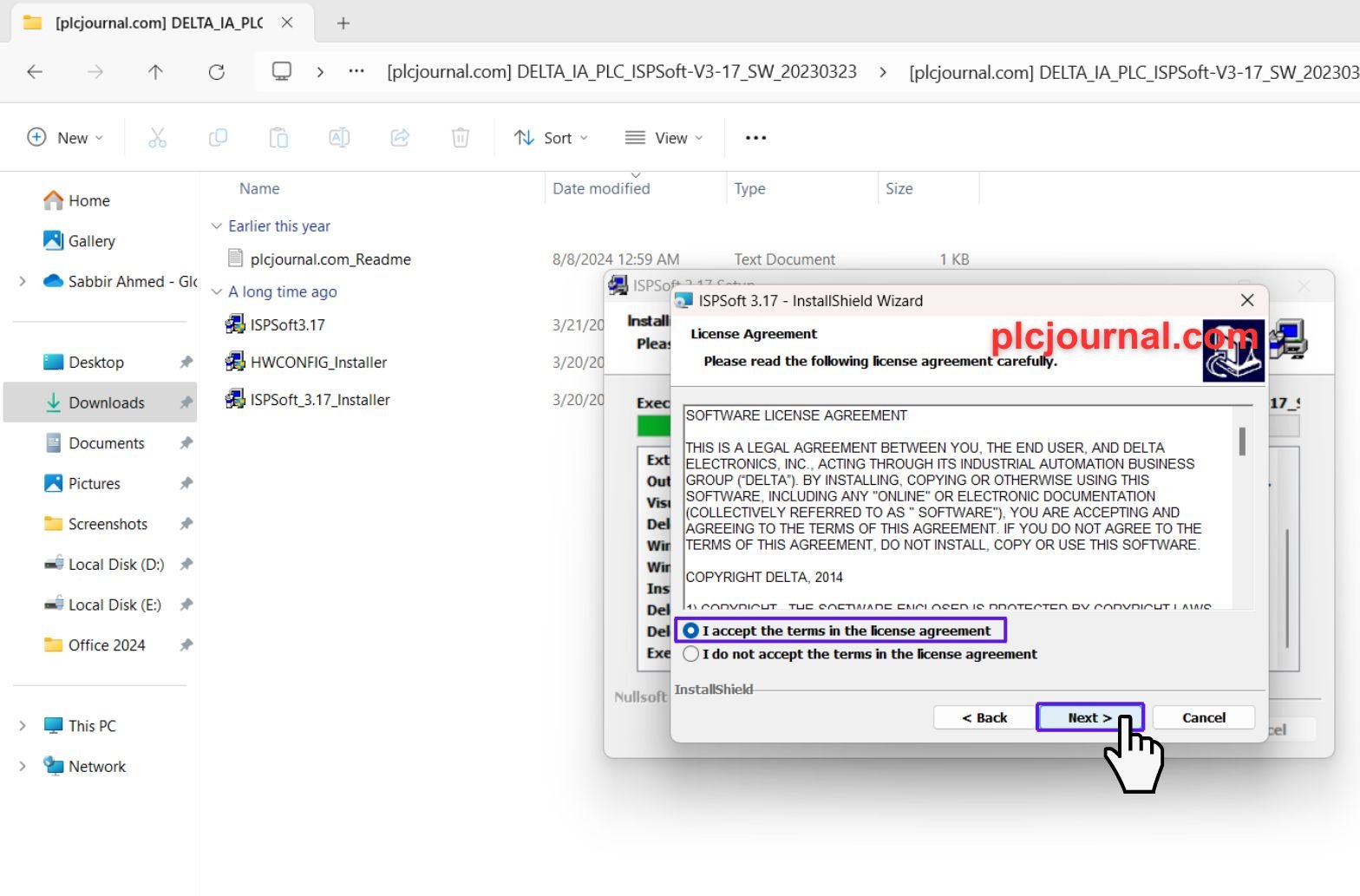Open Gallery in the navigation pane
The height and width of the screenshot is (896, 1360).
coord(91,241)
